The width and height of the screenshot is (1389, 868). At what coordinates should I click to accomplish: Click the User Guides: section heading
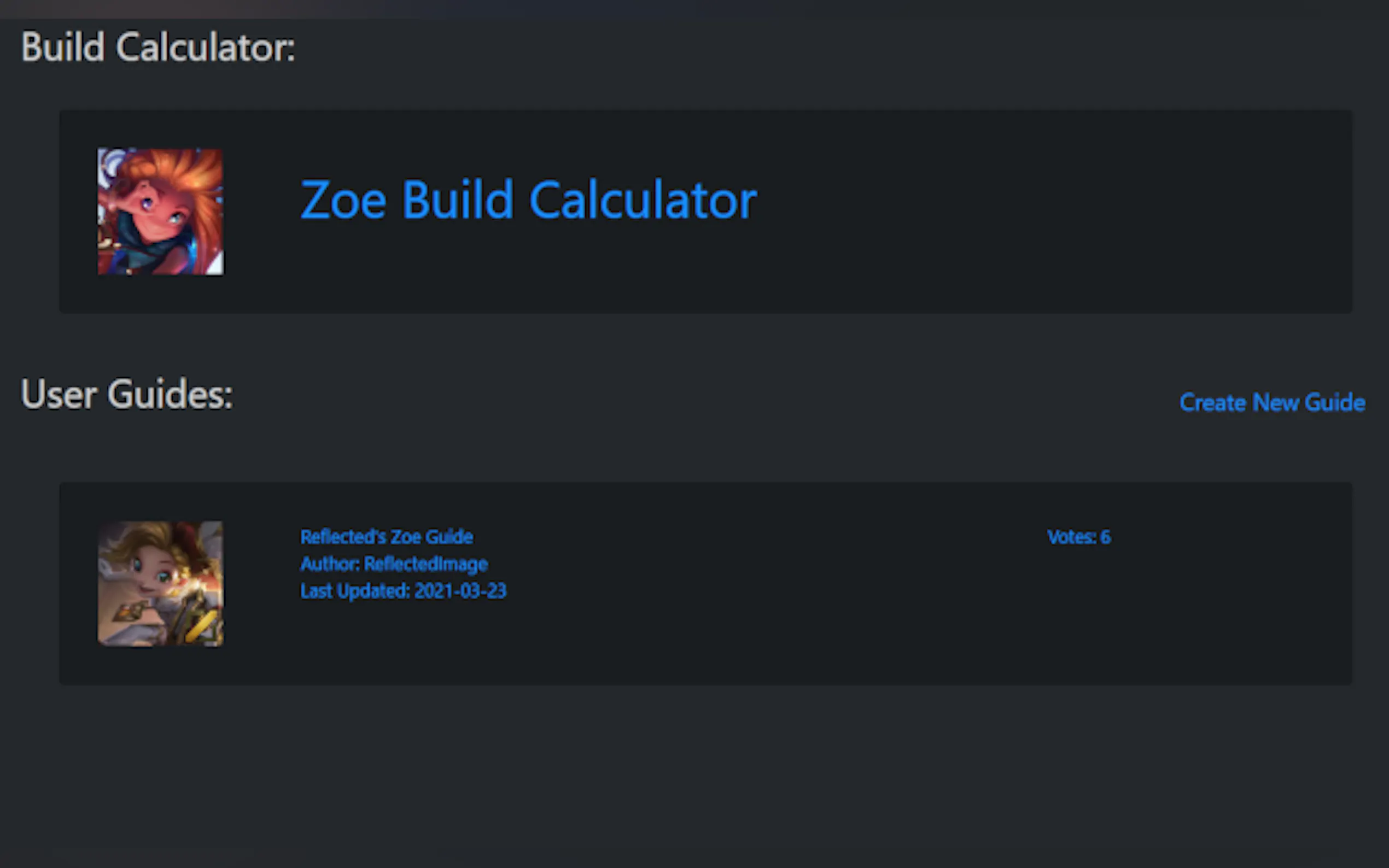pos(127,395)
